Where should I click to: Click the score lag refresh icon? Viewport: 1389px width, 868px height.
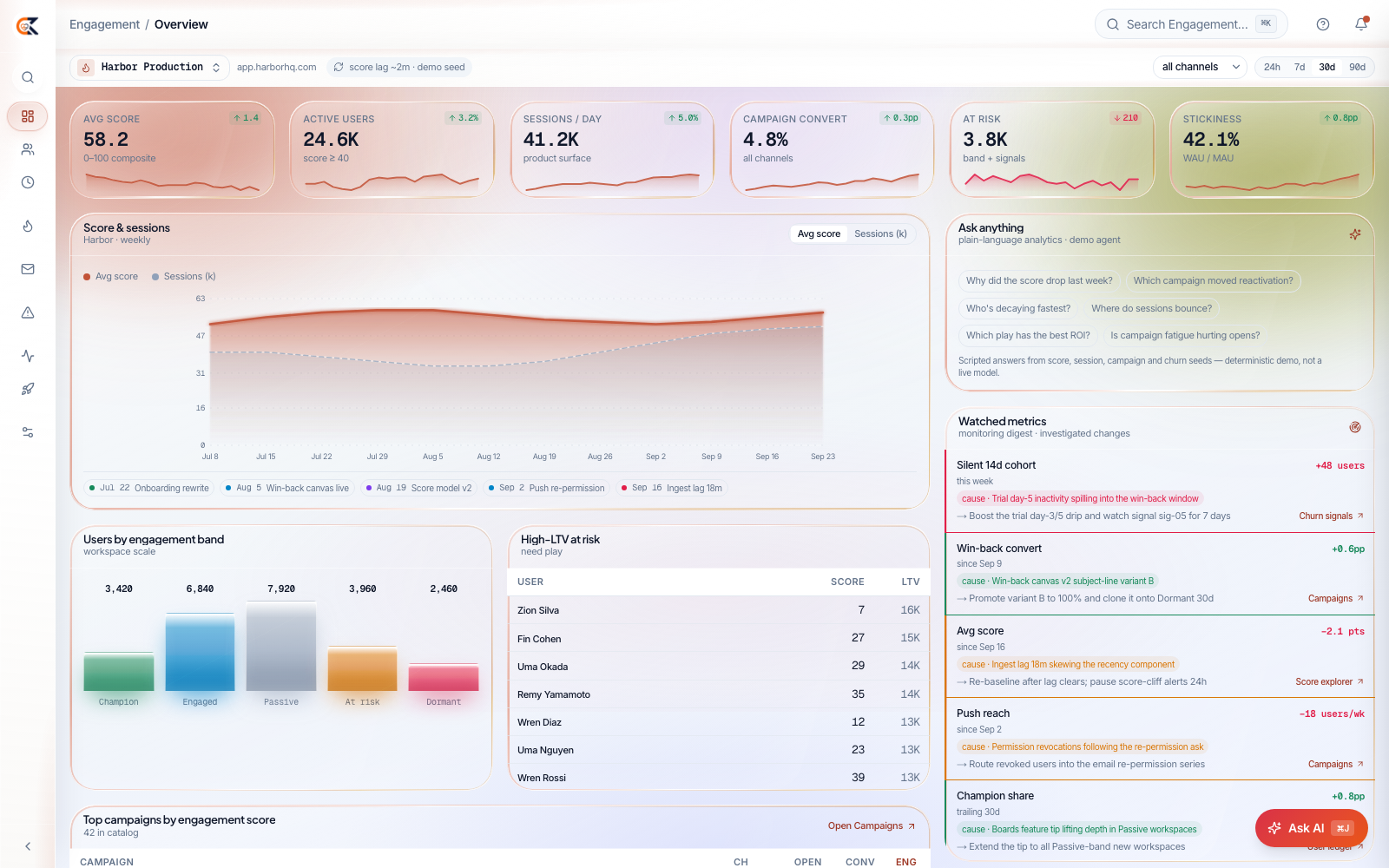(339, 67)
